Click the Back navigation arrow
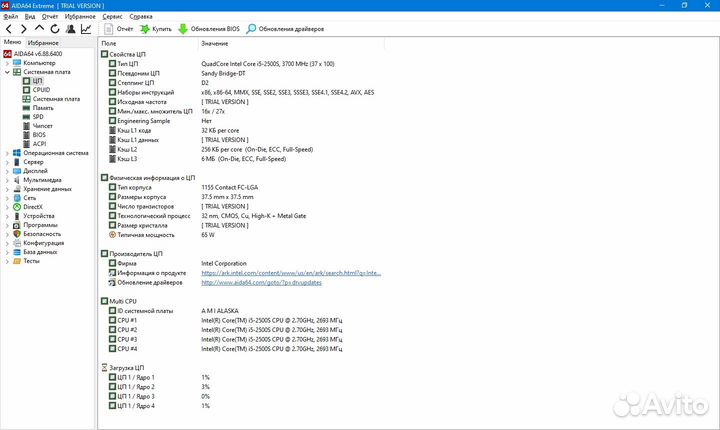This screenshot has width=720, height=430. 9,29
